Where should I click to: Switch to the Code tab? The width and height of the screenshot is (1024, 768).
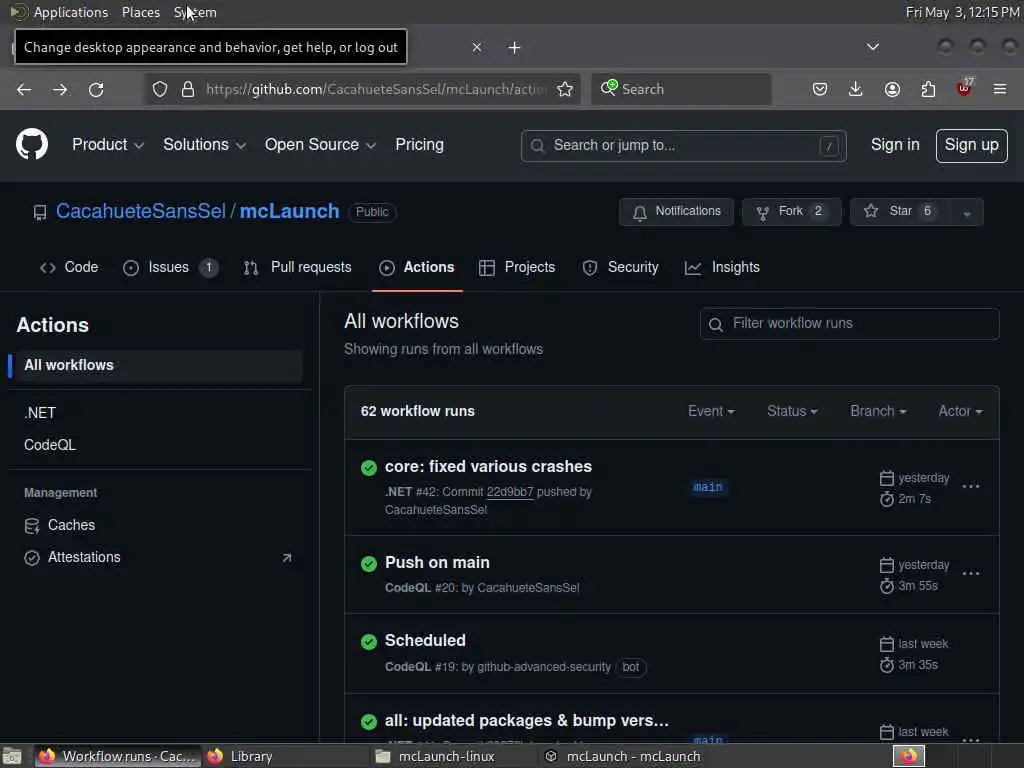(x=69, y=268)
